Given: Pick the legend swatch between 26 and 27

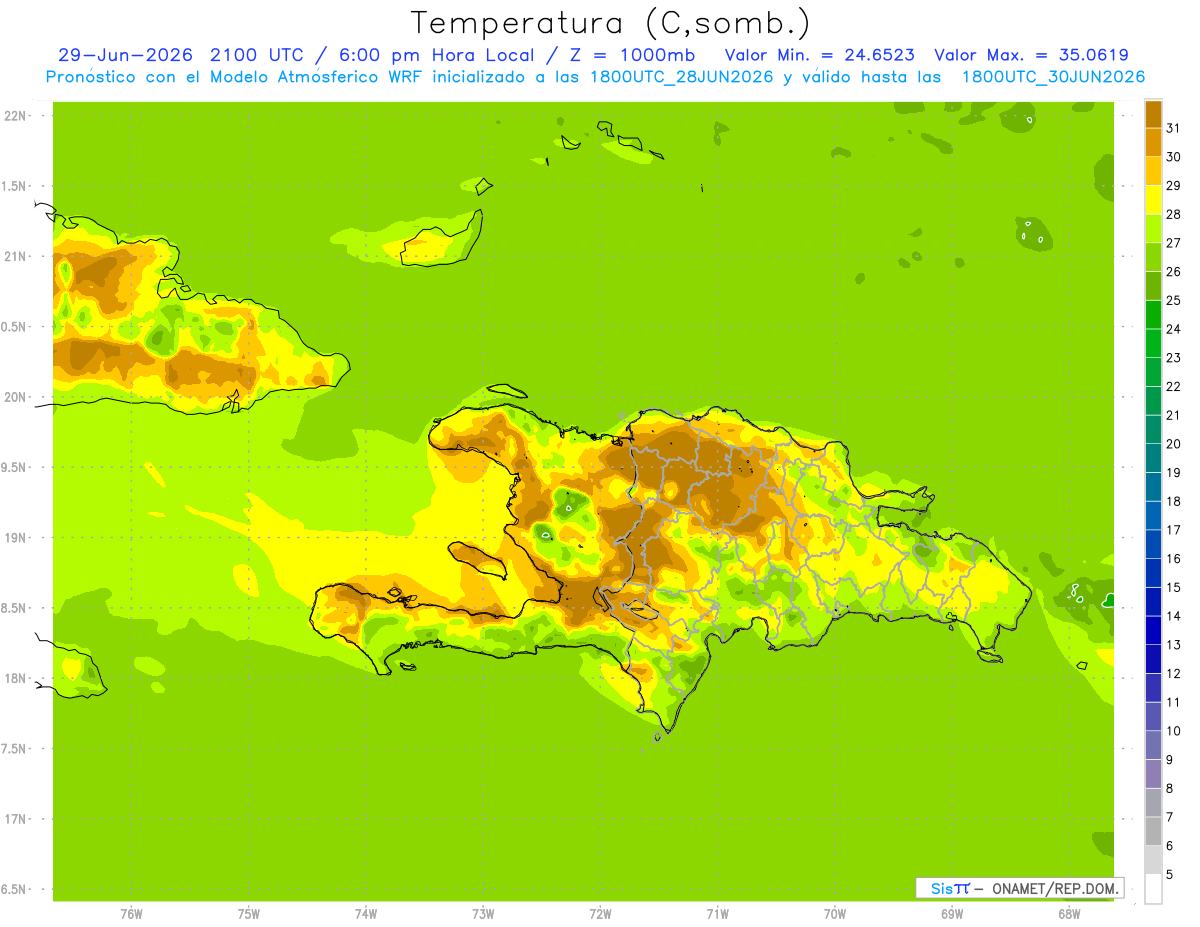Looking at the screenshot, I should (1153, 257).
